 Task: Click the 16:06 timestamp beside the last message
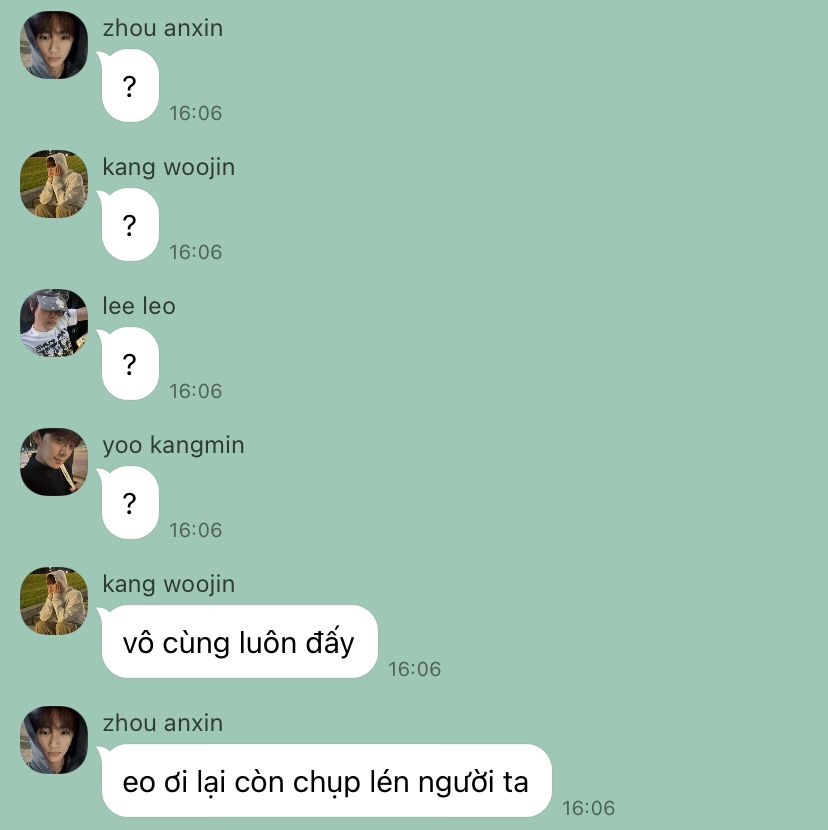(589, 808)
